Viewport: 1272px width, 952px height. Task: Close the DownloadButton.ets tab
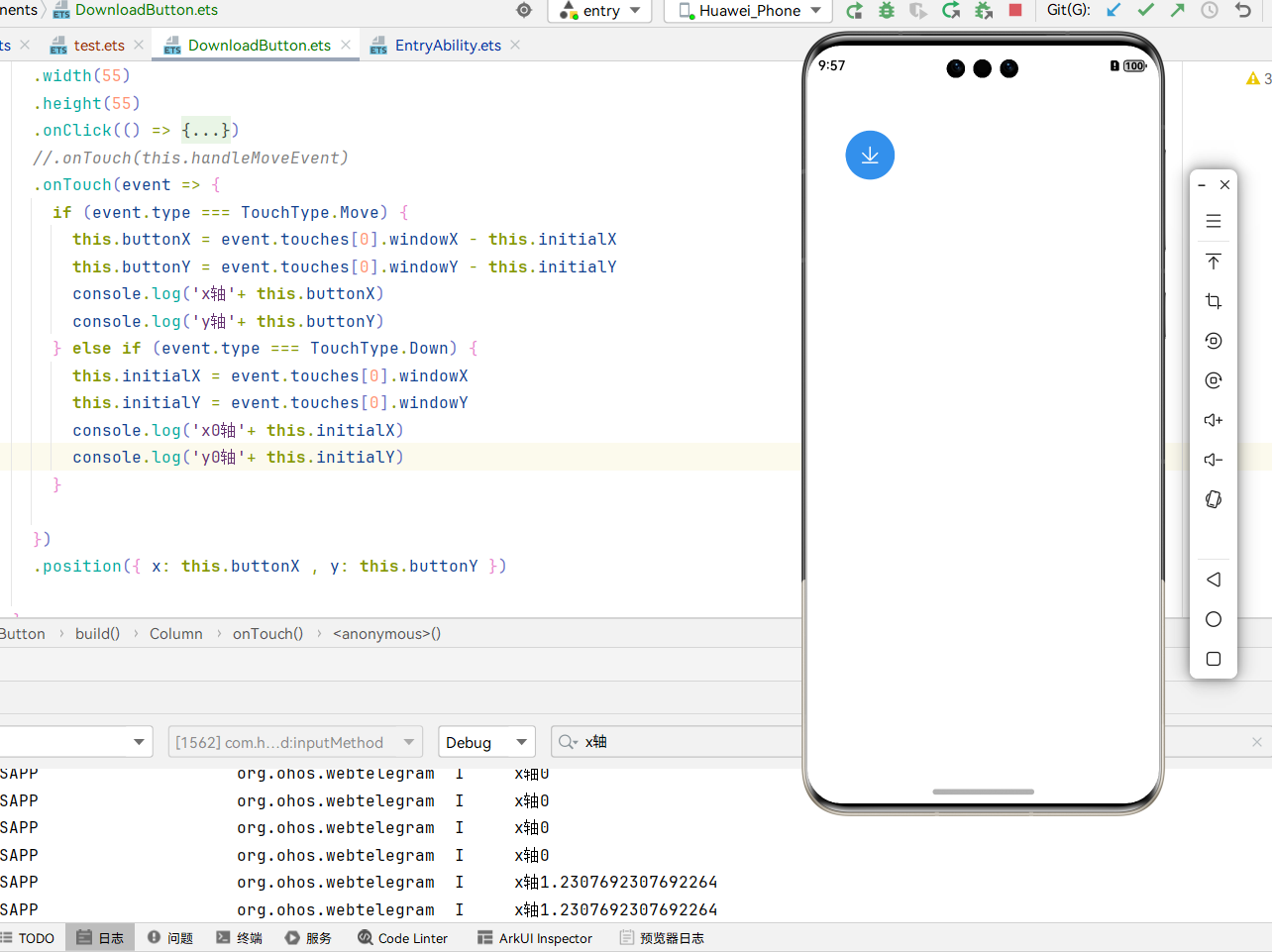345,45
